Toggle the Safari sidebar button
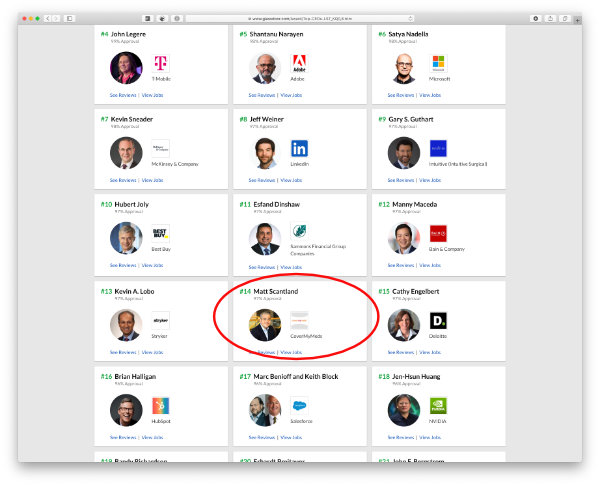Image resolution: width=600 pixels, height=486 pixels. coord(69,18)
